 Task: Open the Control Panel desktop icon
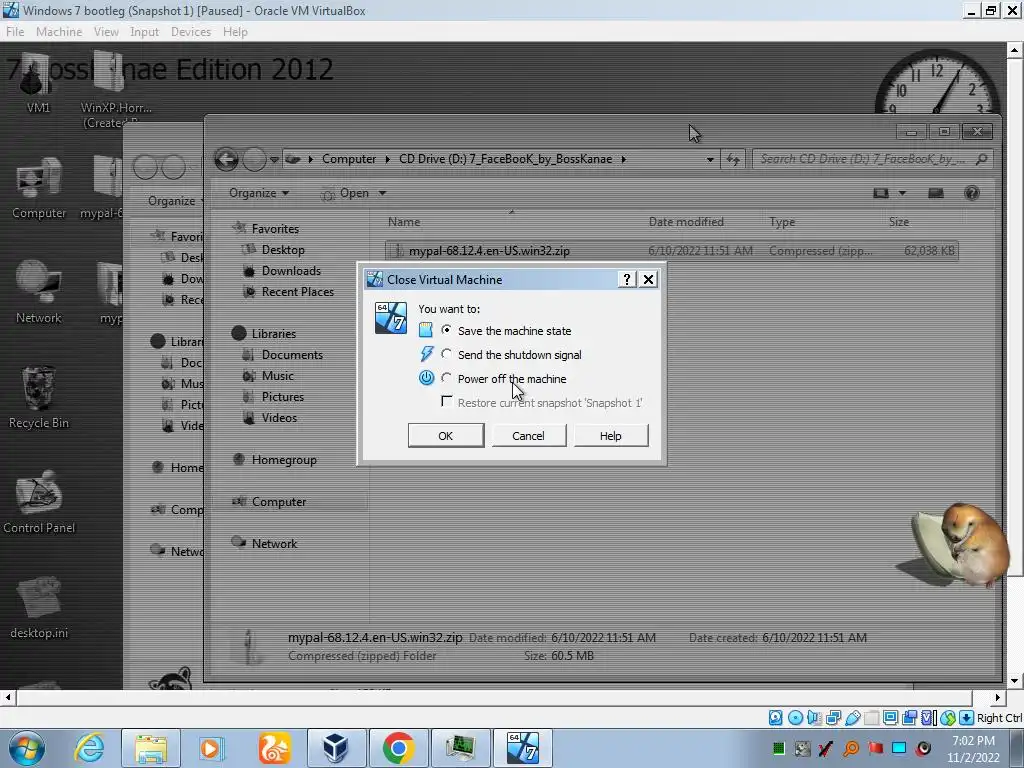(39, 502)
